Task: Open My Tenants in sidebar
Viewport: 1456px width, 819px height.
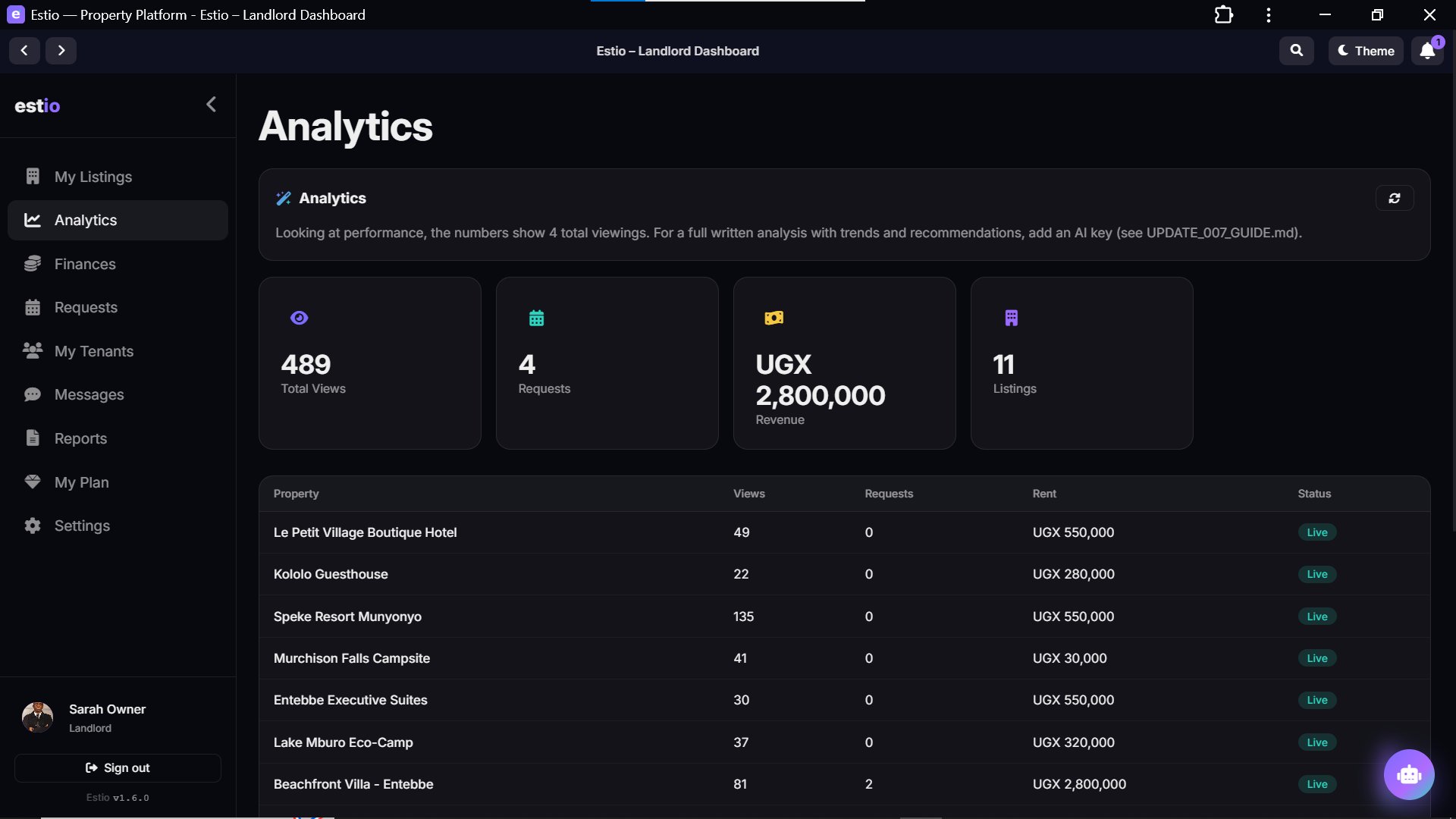Action: [x=118, y=351]
